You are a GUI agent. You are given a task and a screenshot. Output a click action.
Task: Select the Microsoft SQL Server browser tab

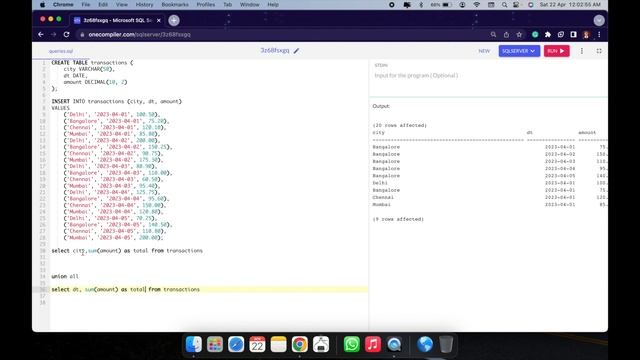117,20
